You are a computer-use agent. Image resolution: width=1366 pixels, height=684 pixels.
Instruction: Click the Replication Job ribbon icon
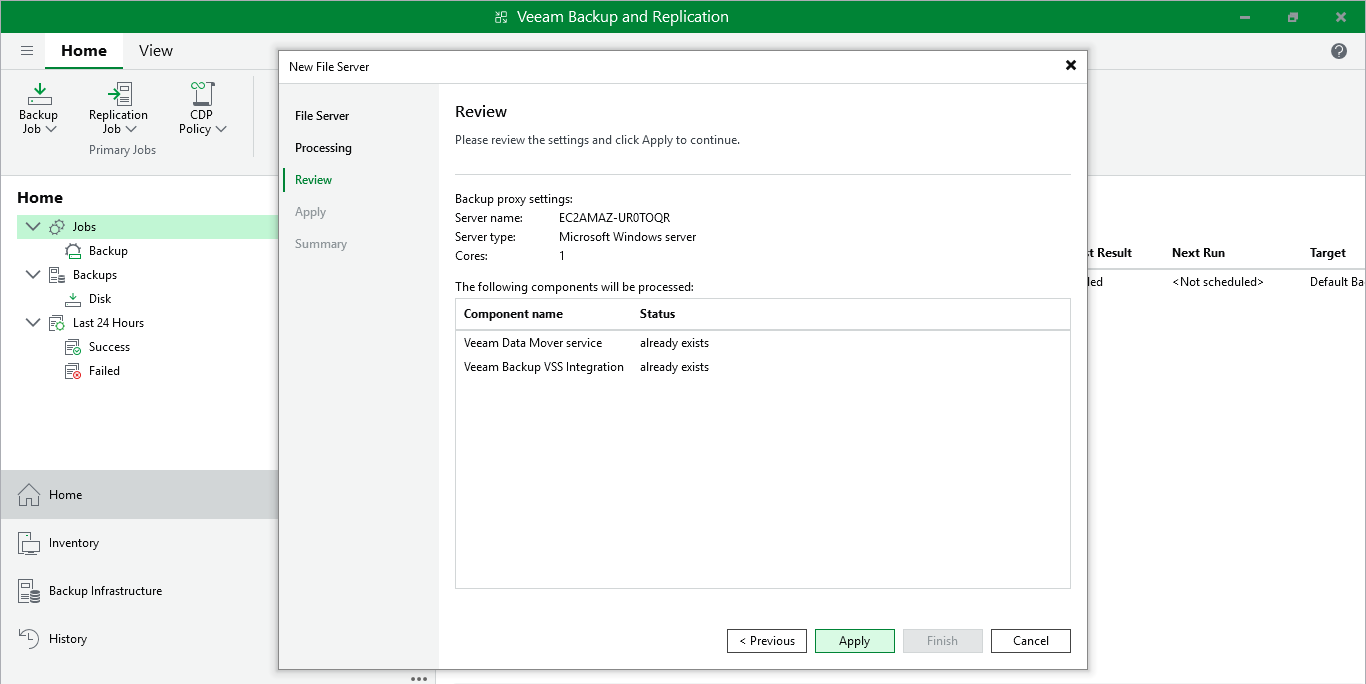(119, 94)
